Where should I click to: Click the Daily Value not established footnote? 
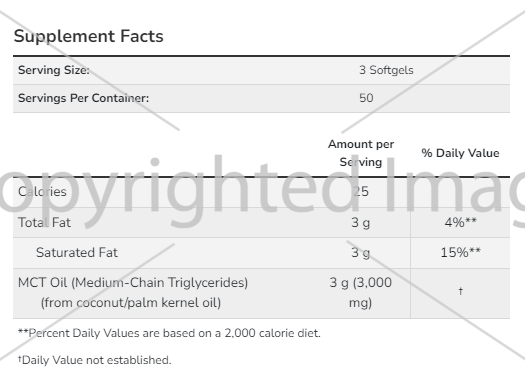click(x=94, y=360)
